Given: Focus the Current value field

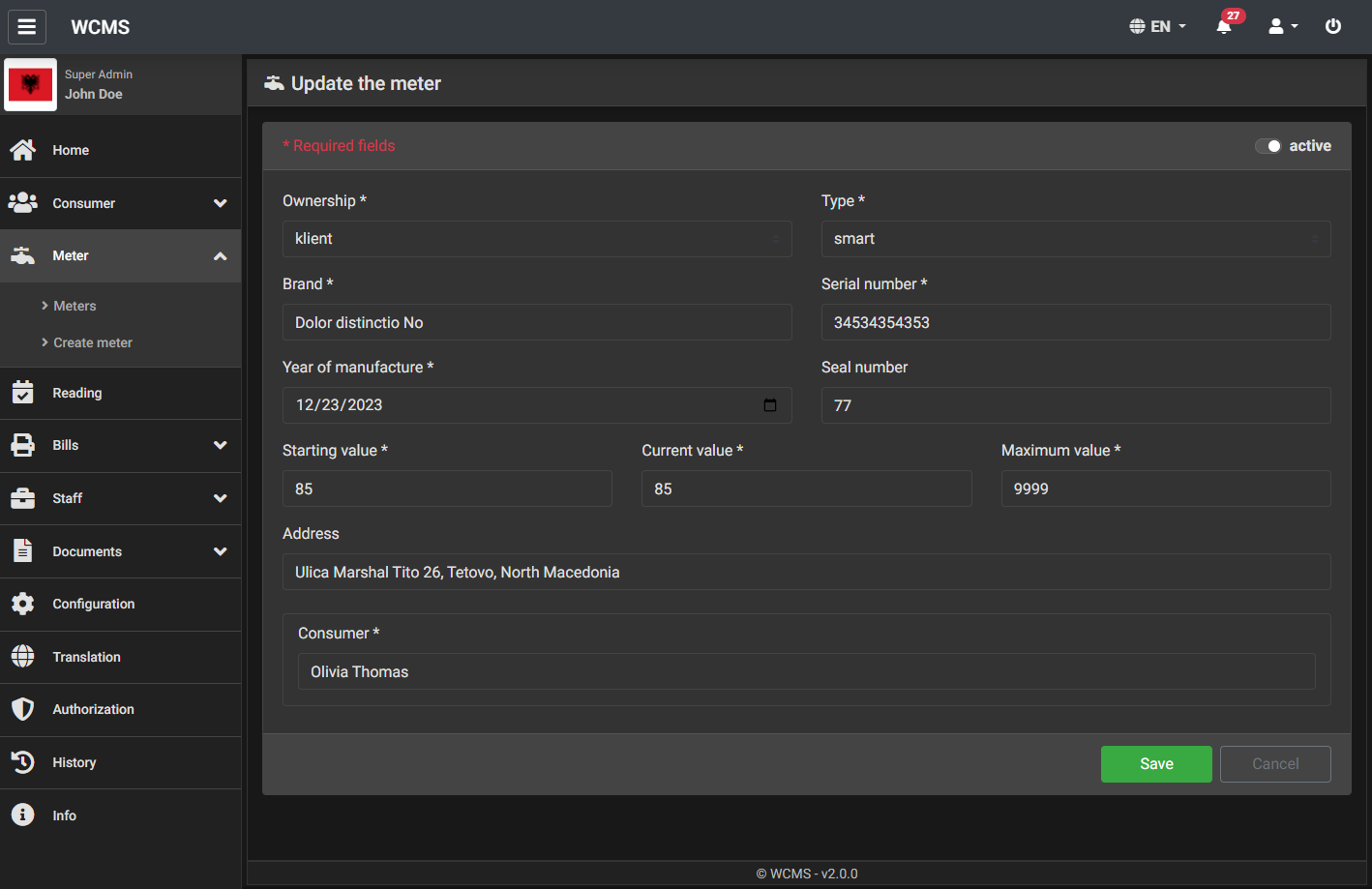Looking at the screenshot, I should (x=807, y=489).
